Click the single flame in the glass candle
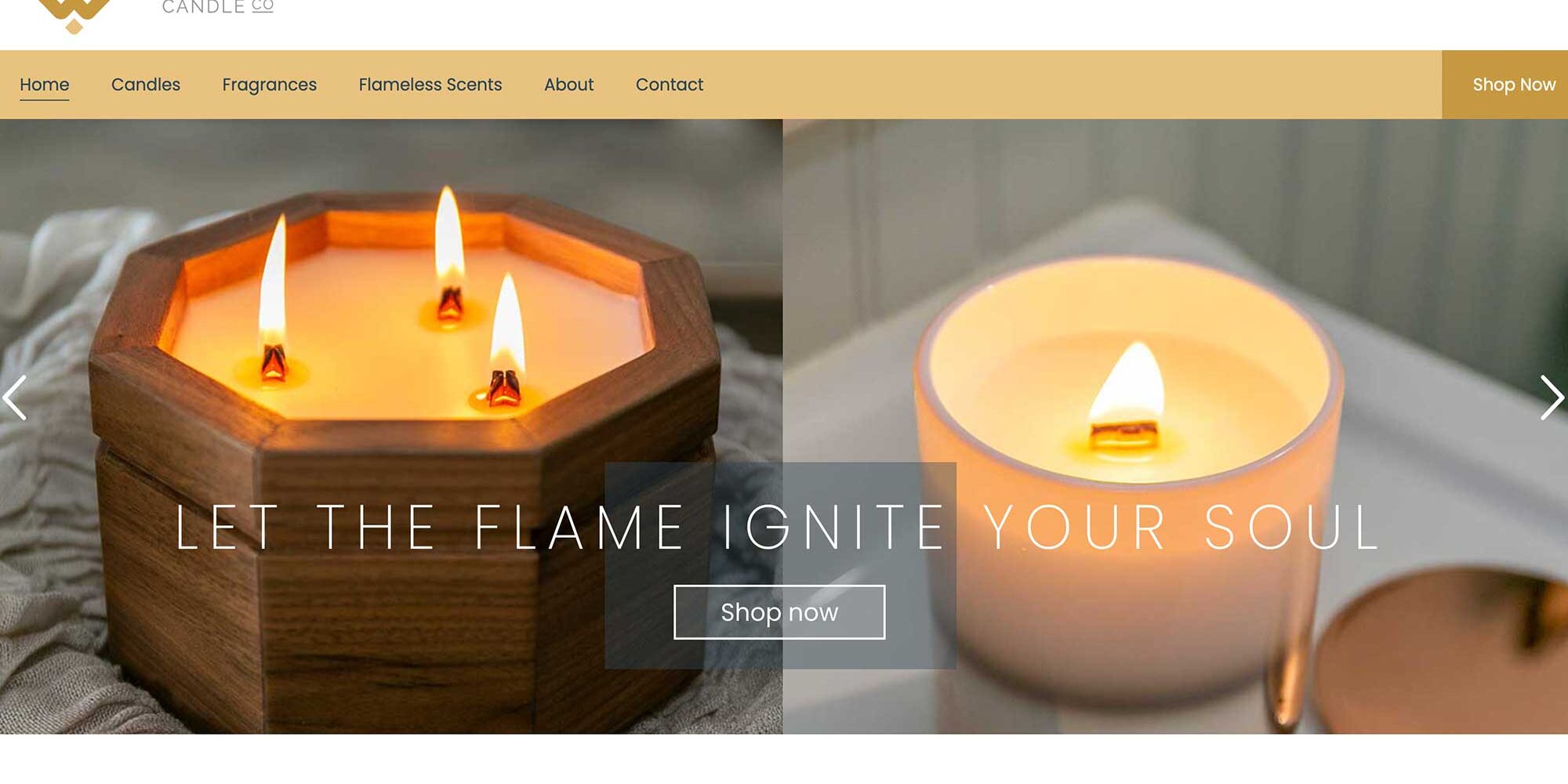The width and height of the screenshot is (1568, 784). (1129, 384)
